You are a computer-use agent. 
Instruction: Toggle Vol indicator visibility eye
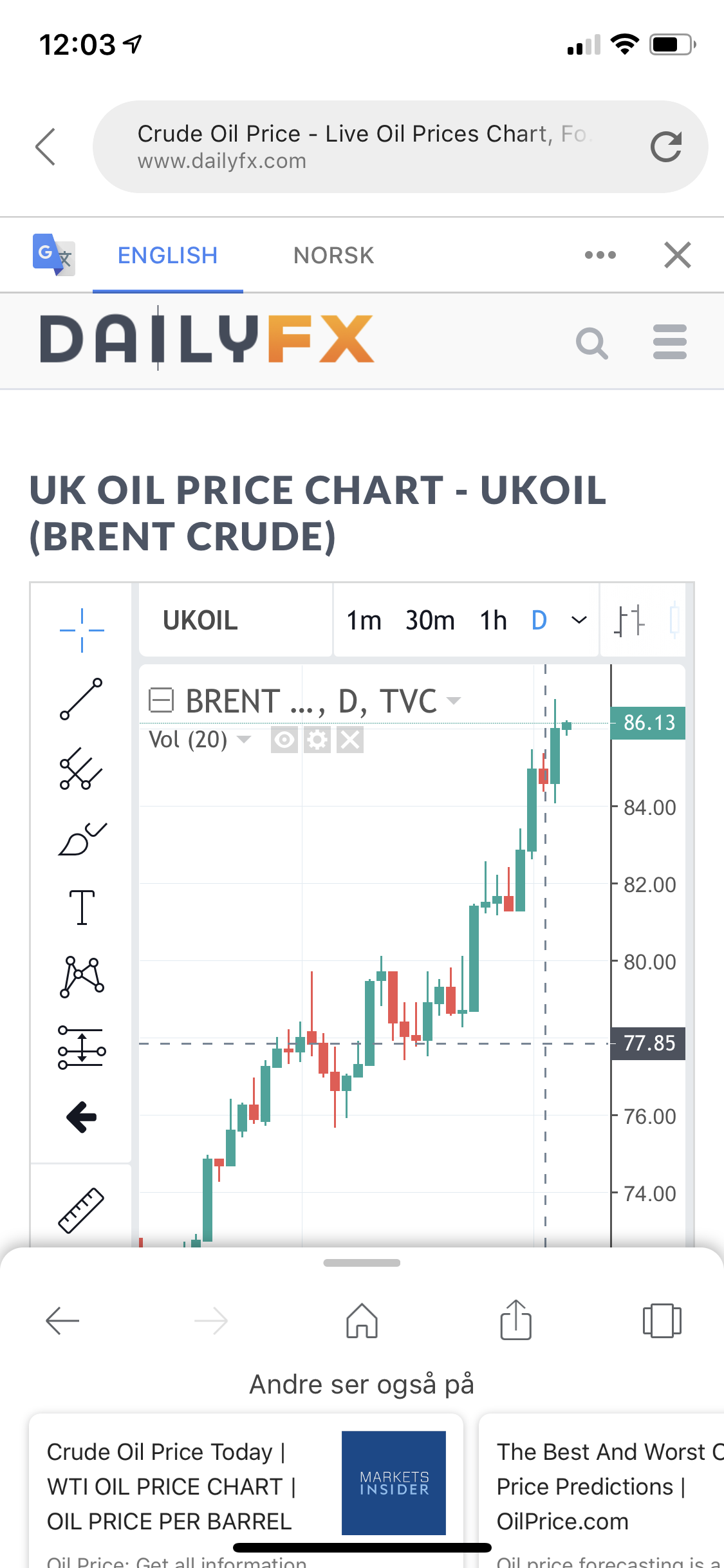(284, 740)
